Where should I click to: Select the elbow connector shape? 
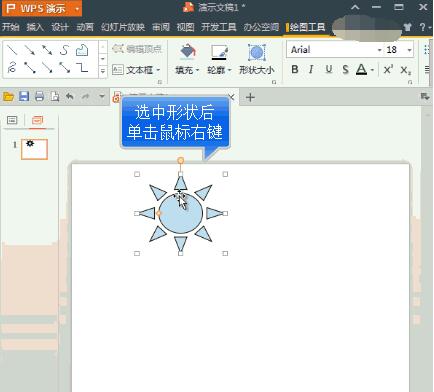coord(82,68)
